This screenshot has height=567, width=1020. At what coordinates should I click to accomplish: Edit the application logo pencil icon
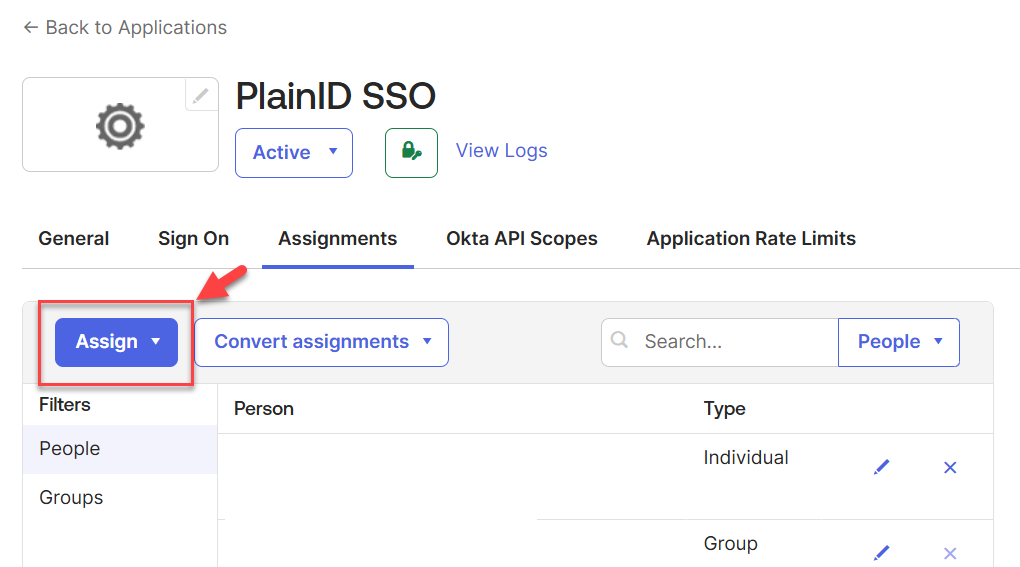click(x=201, y=95)
